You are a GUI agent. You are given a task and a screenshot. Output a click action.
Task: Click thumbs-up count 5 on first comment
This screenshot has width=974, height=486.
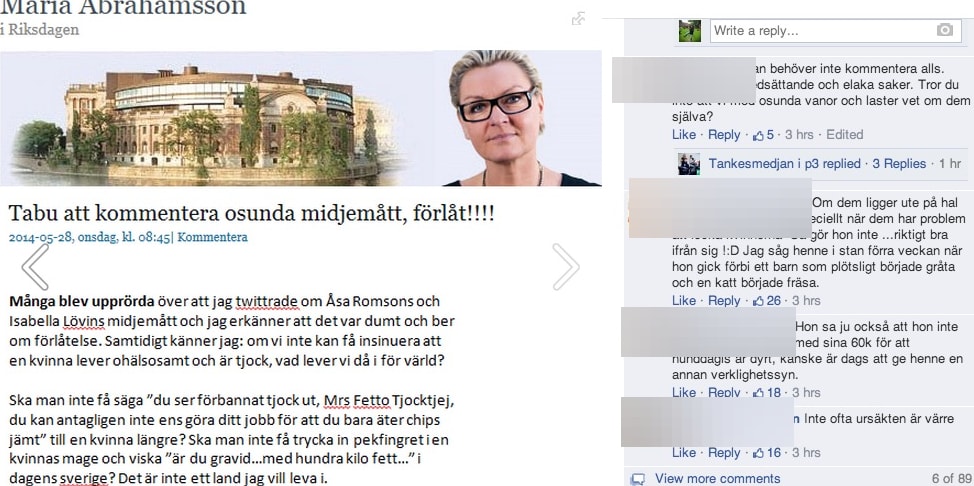click(763, 134)
